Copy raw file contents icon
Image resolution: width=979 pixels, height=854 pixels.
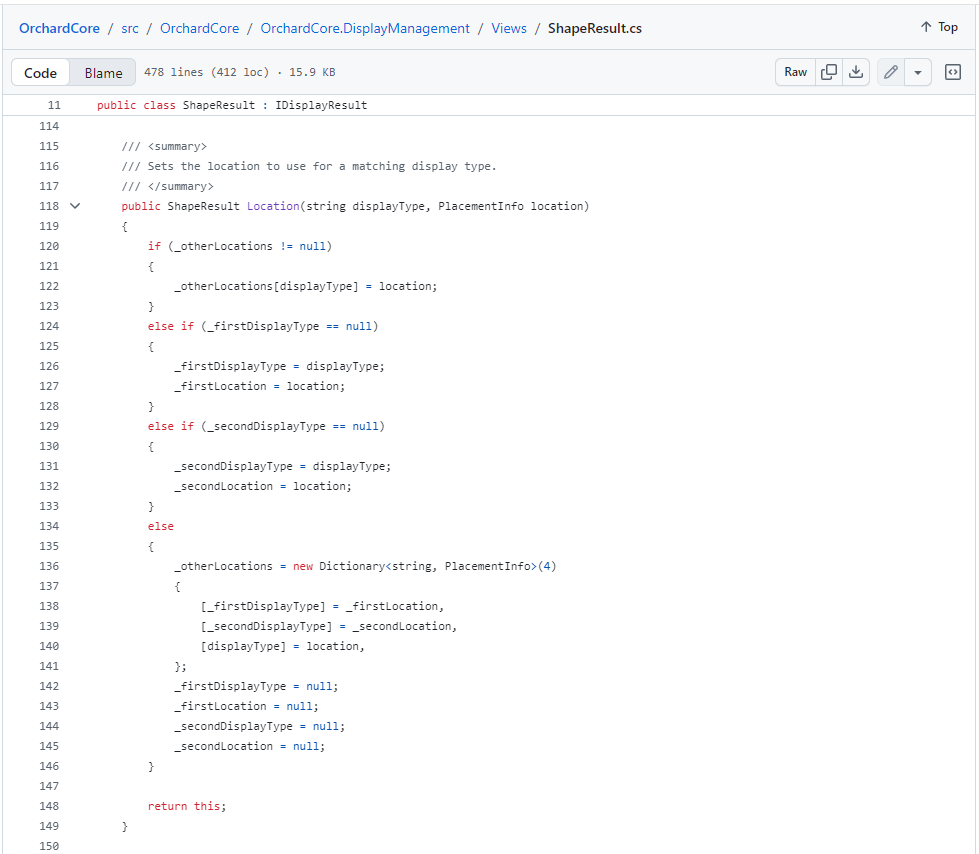tap(829, 72)
